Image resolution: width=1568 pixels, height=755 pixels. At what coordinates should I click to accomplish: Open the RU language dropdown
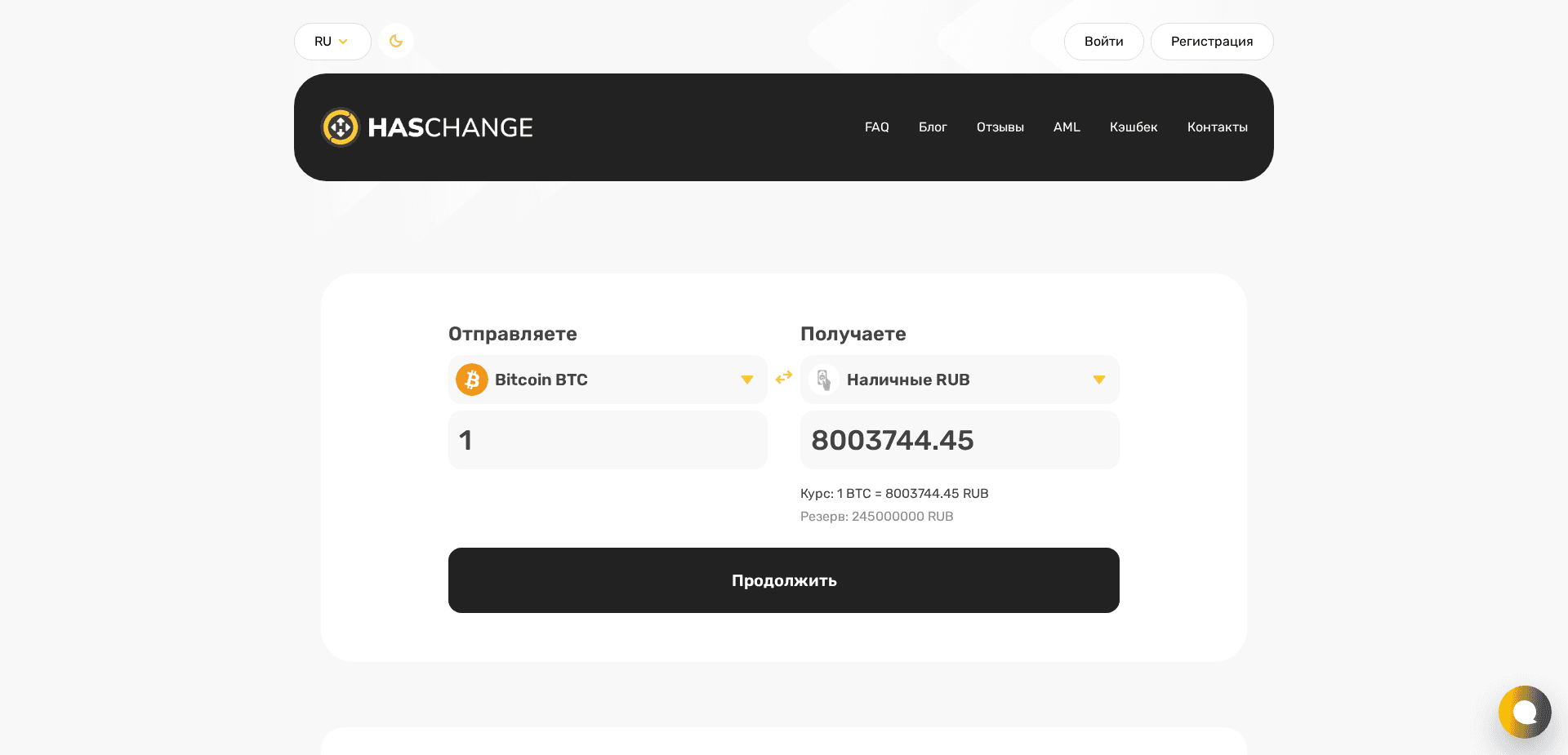point(332,41)
